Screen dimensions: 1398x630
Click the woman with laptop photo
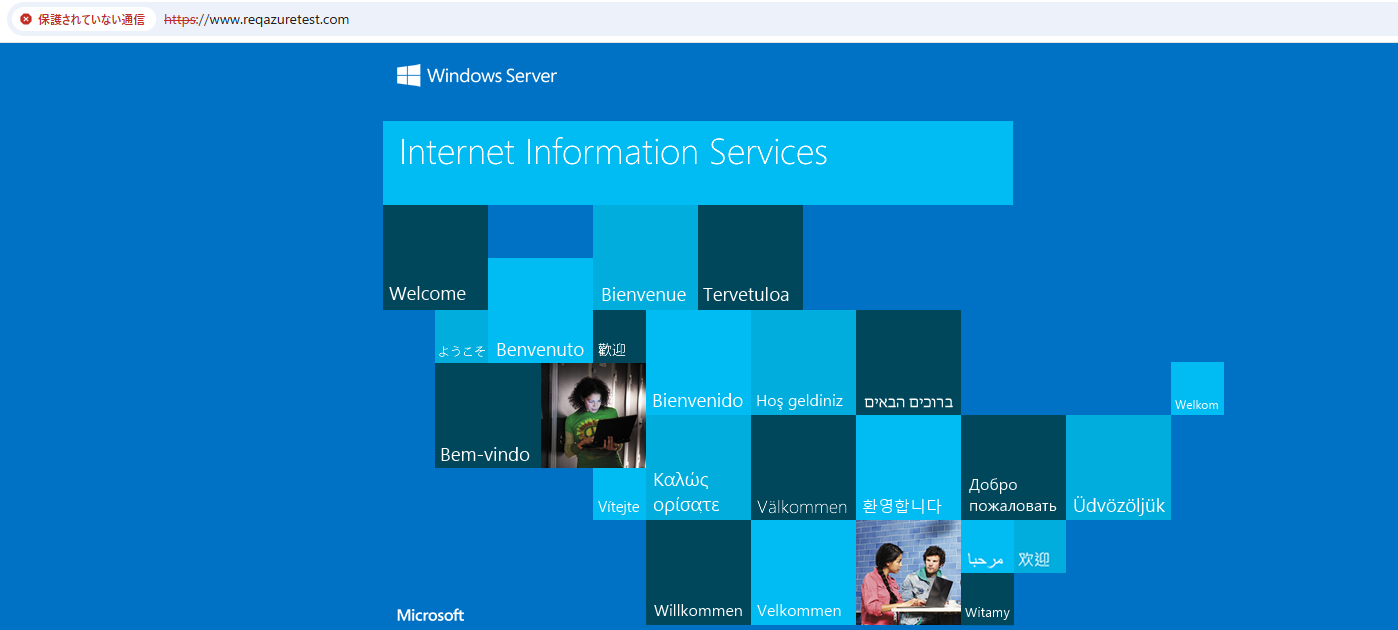[x=593, y=416]
